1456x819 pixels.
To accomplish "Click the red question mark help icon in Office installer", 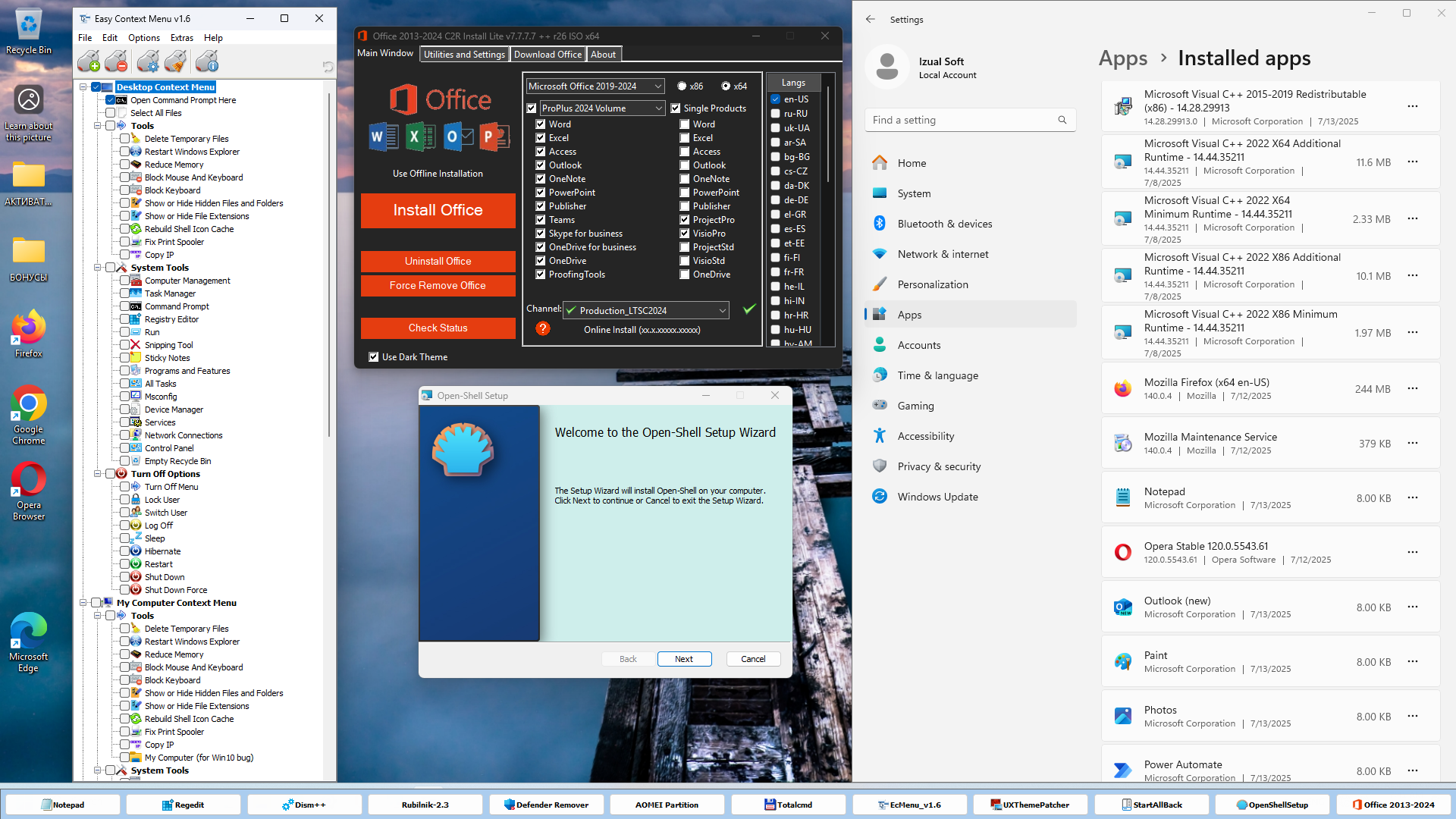I will [543, 328].
